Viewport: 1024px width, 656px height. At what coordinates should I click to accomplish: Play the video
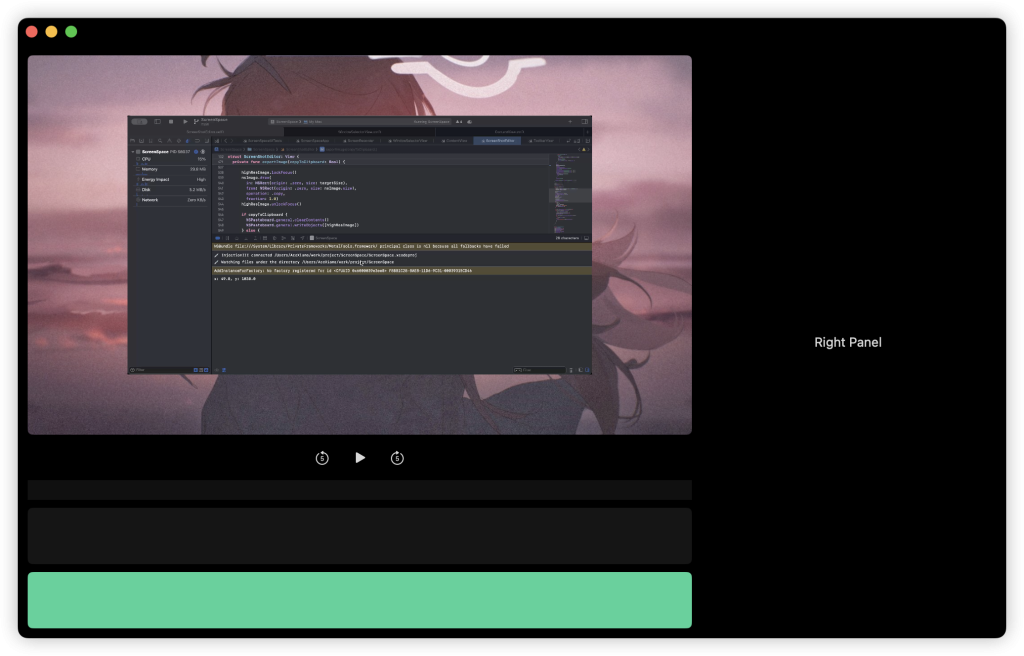tap(360, 458)
